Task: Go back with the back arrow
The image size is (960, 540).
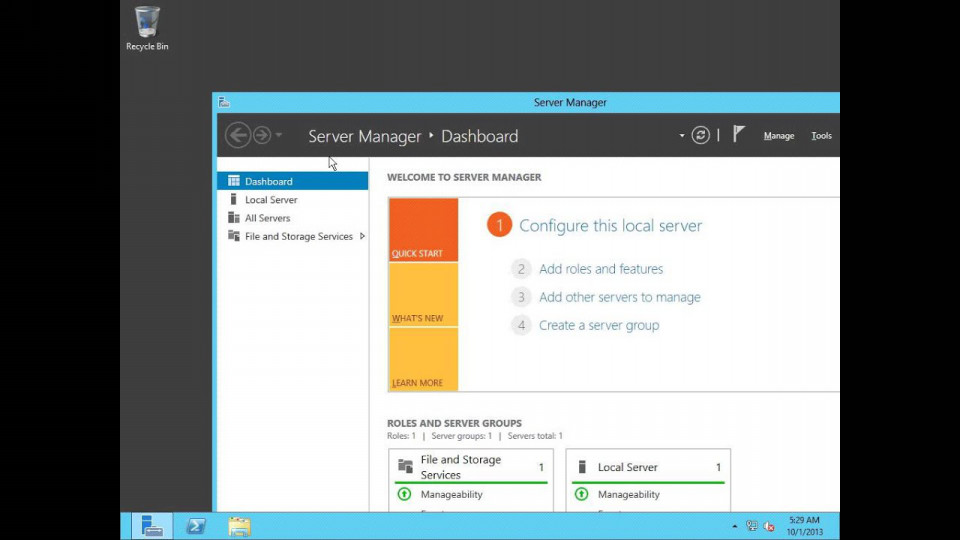Action: [x=238, y=135]
